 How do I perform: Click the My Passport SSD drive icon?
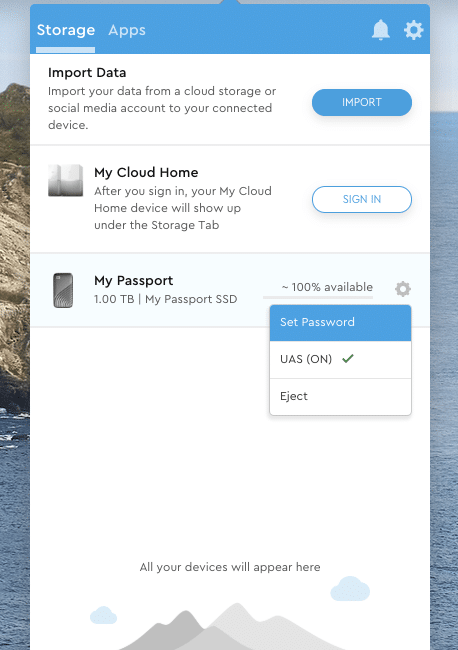point(63,290)
